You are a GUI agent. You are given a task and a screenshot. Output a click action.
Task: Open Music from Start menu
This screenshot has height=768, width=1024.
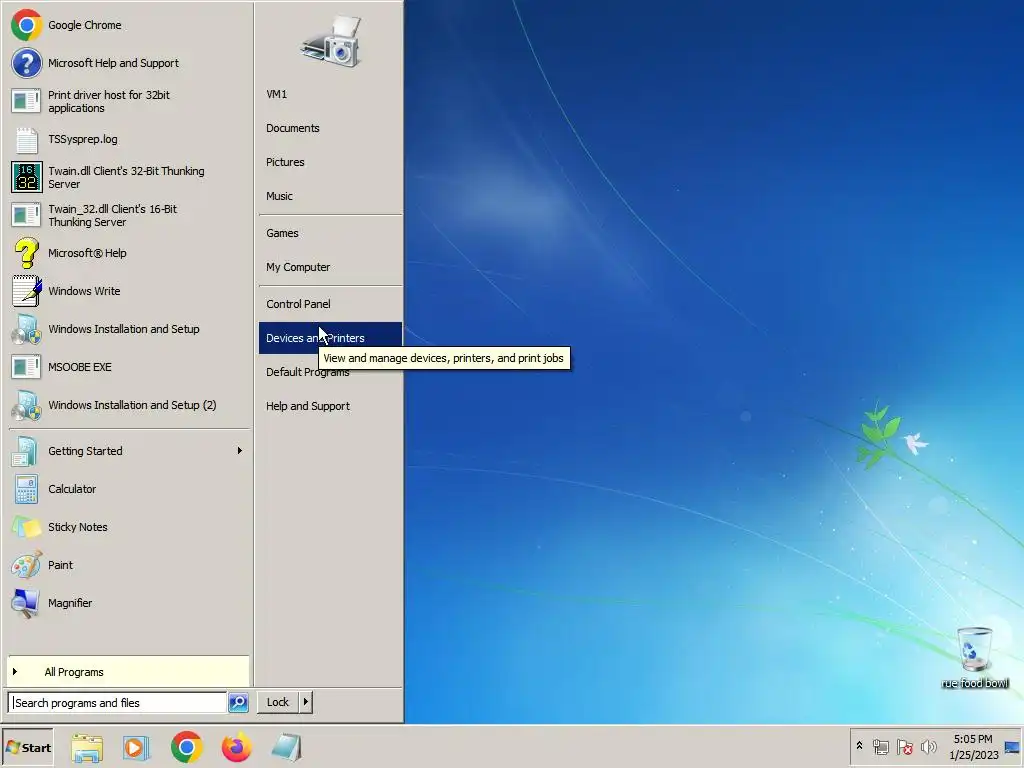[x=330, y=196]
